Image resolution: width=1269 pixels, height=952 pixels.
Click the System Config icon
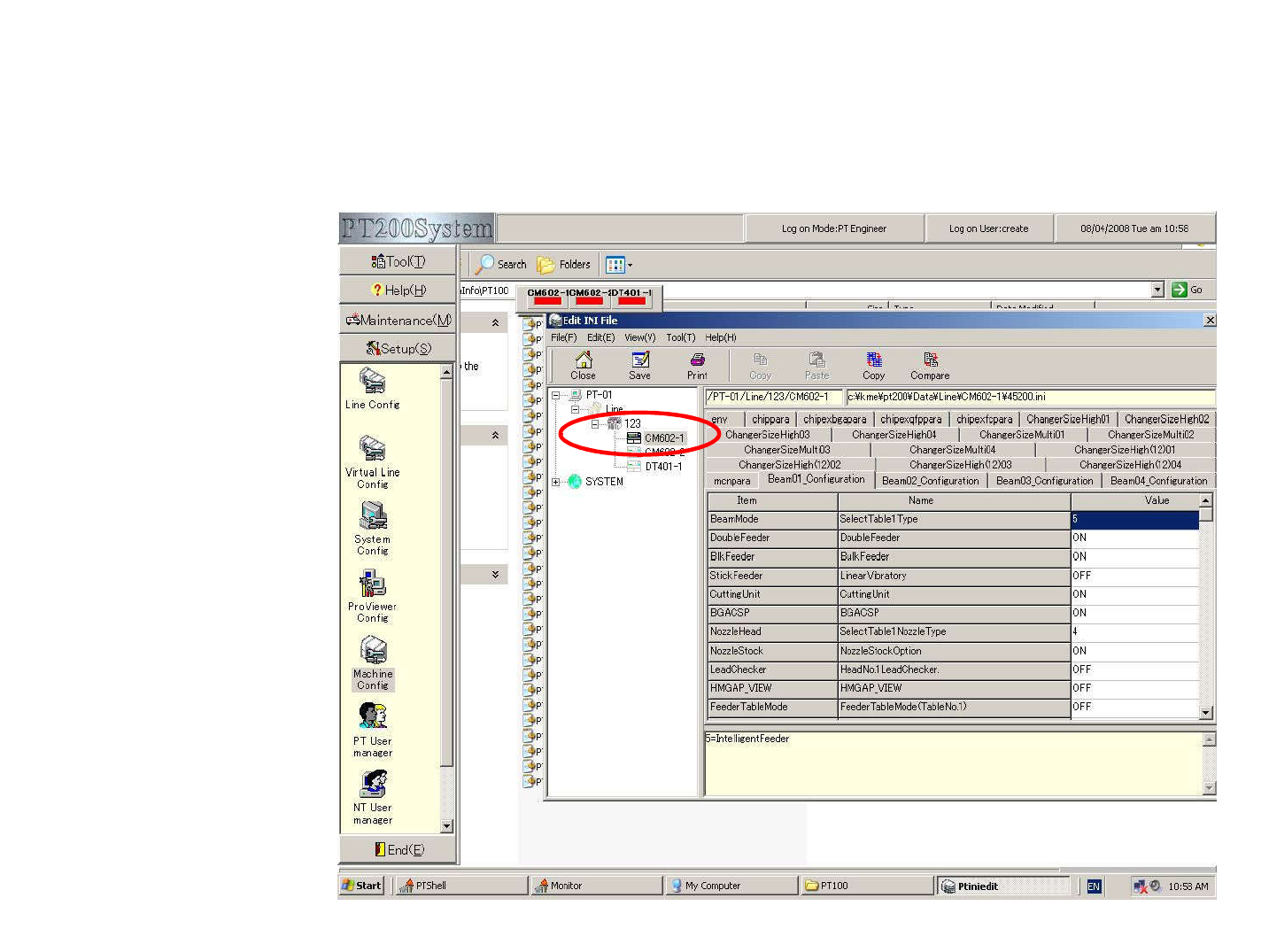point(372,516)
